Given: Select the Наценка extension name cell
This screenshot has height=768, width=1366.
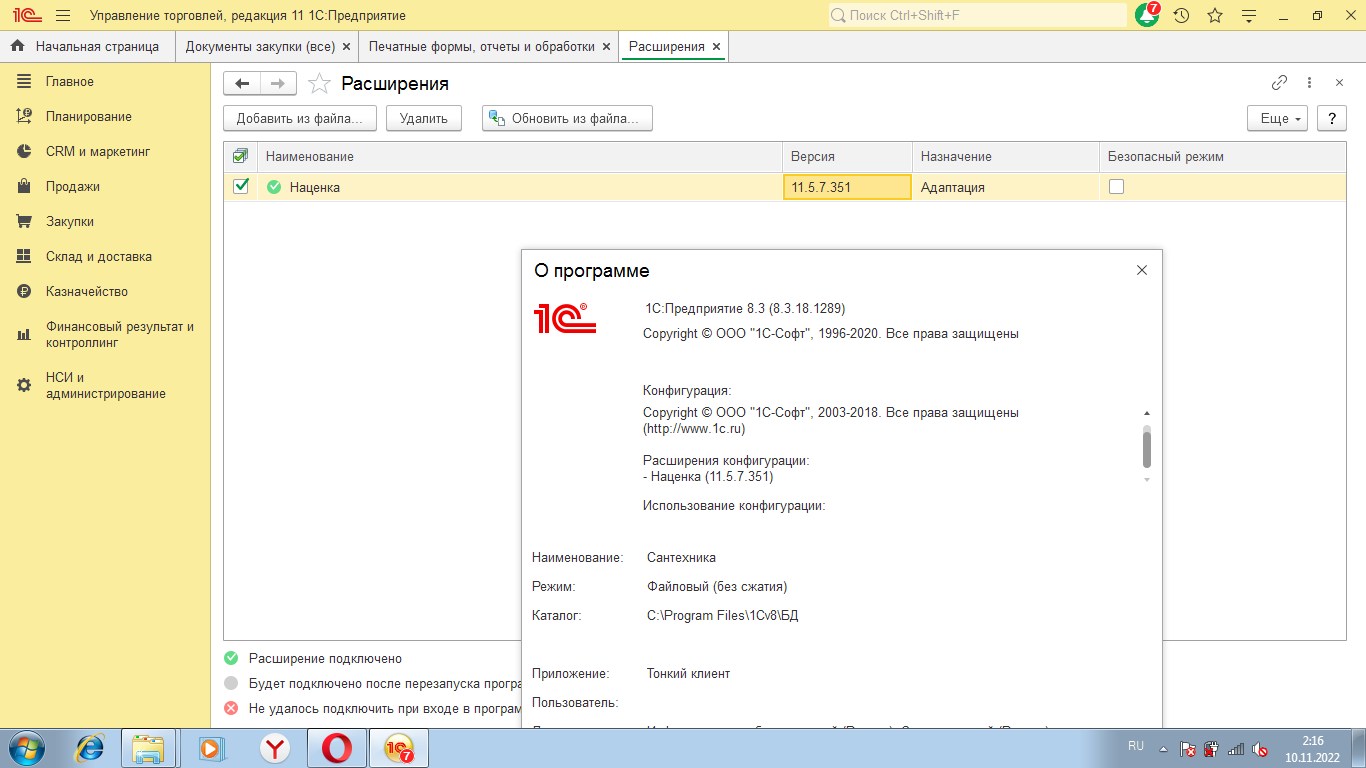Looking at the screenshot, I should tap(520, 187).
